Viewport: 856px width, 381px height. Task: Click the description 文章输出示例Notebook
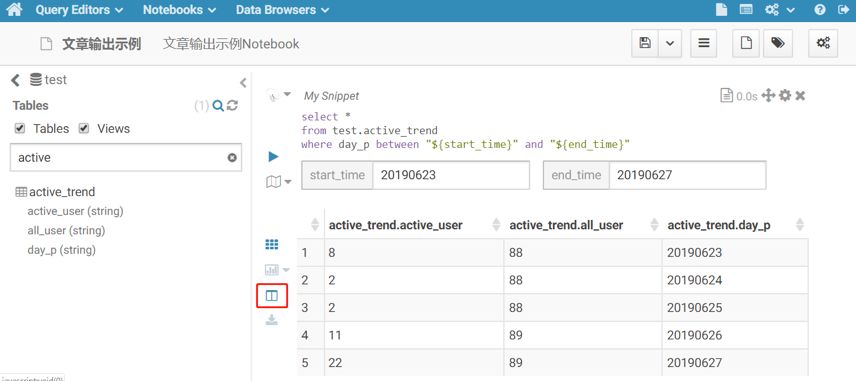[231, 44]
